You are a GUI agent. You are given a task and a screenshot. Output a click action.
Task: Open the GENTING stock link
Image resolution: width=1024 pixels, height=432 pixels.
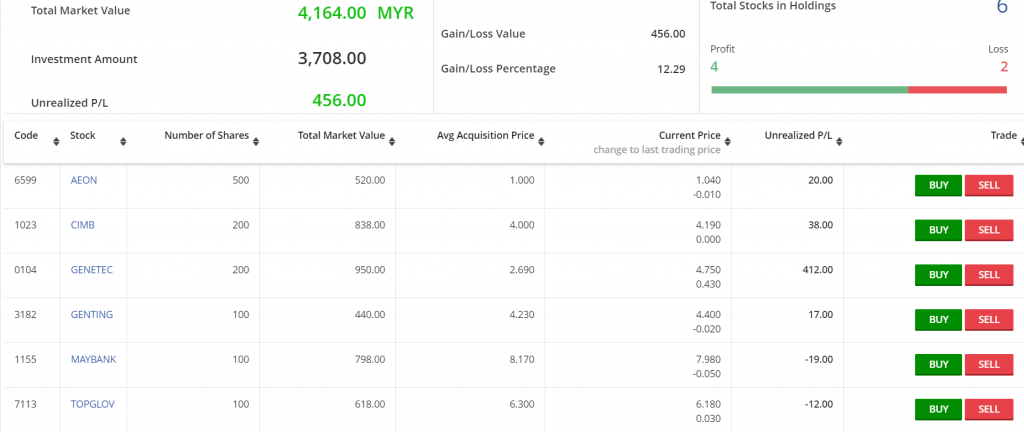point(91,315)
